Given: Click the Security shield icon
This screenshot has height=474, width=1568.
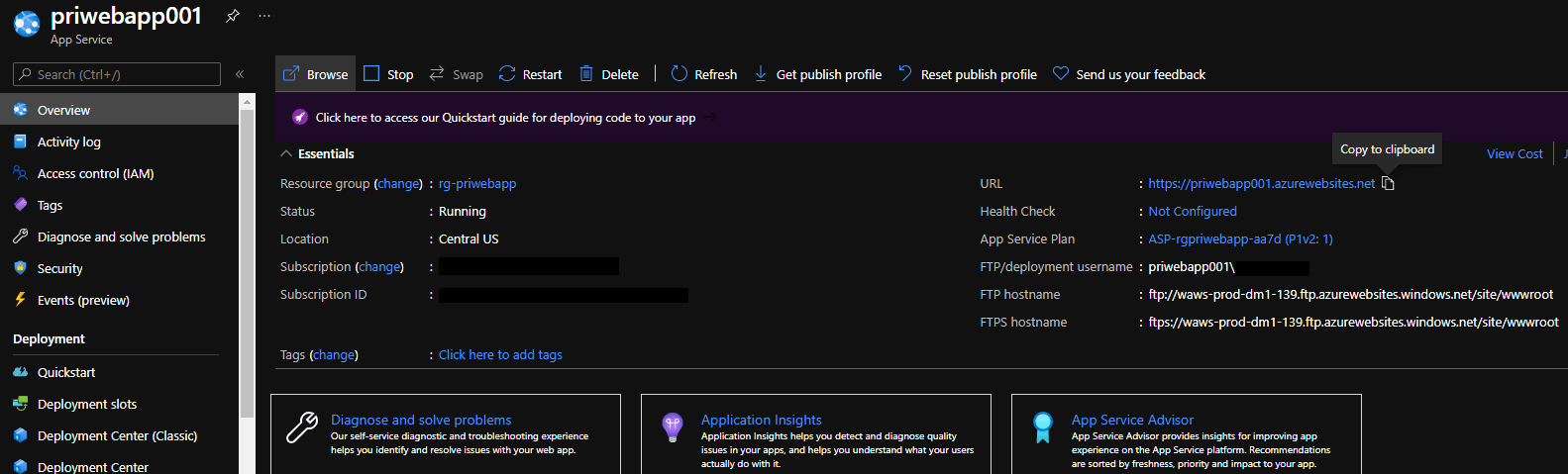Looking at the screenshot, I should click(x=20, y=268).
